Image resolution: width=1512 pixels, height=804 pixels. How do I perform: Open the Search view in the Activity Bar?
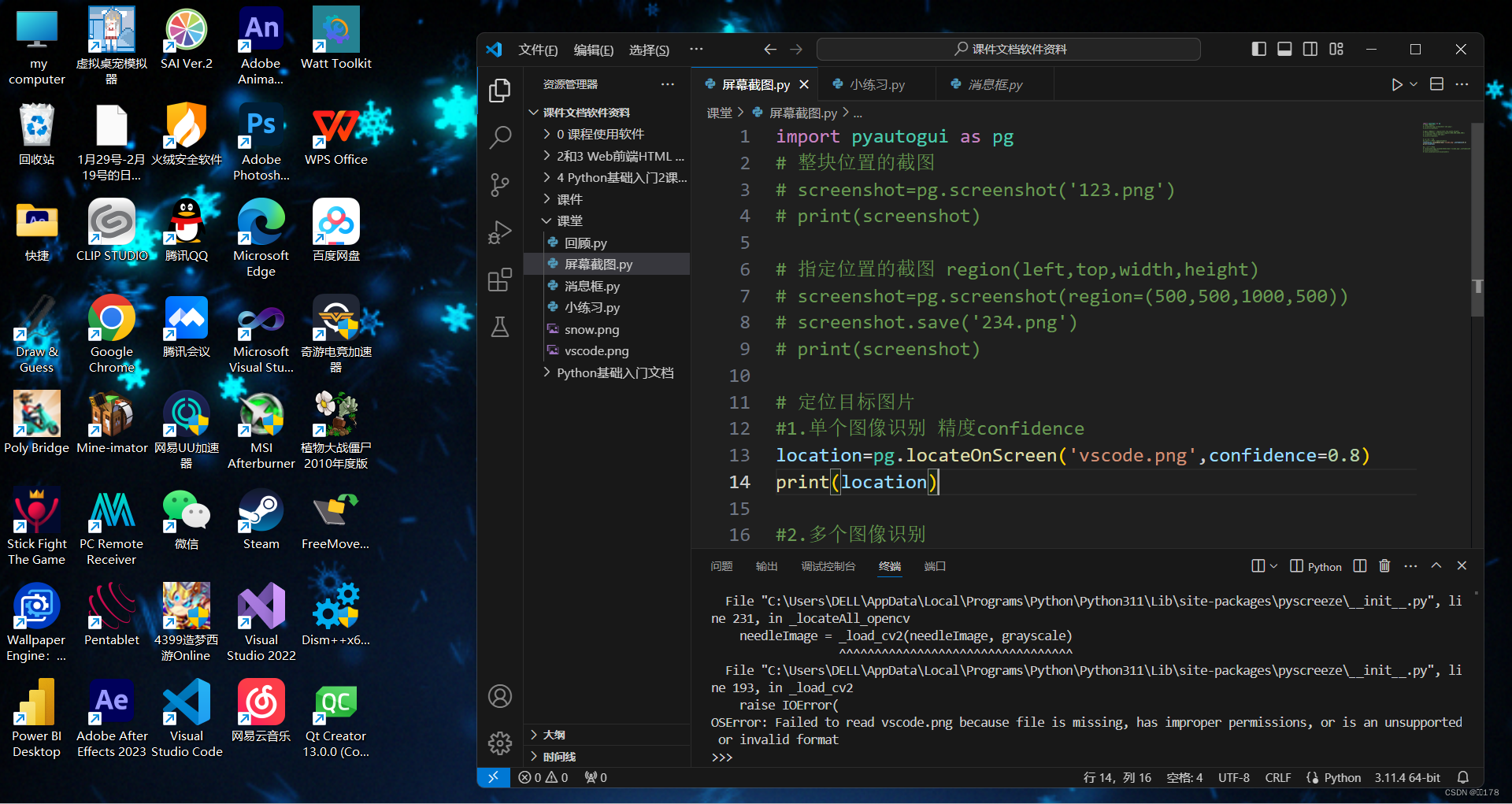tap(500, 137)
